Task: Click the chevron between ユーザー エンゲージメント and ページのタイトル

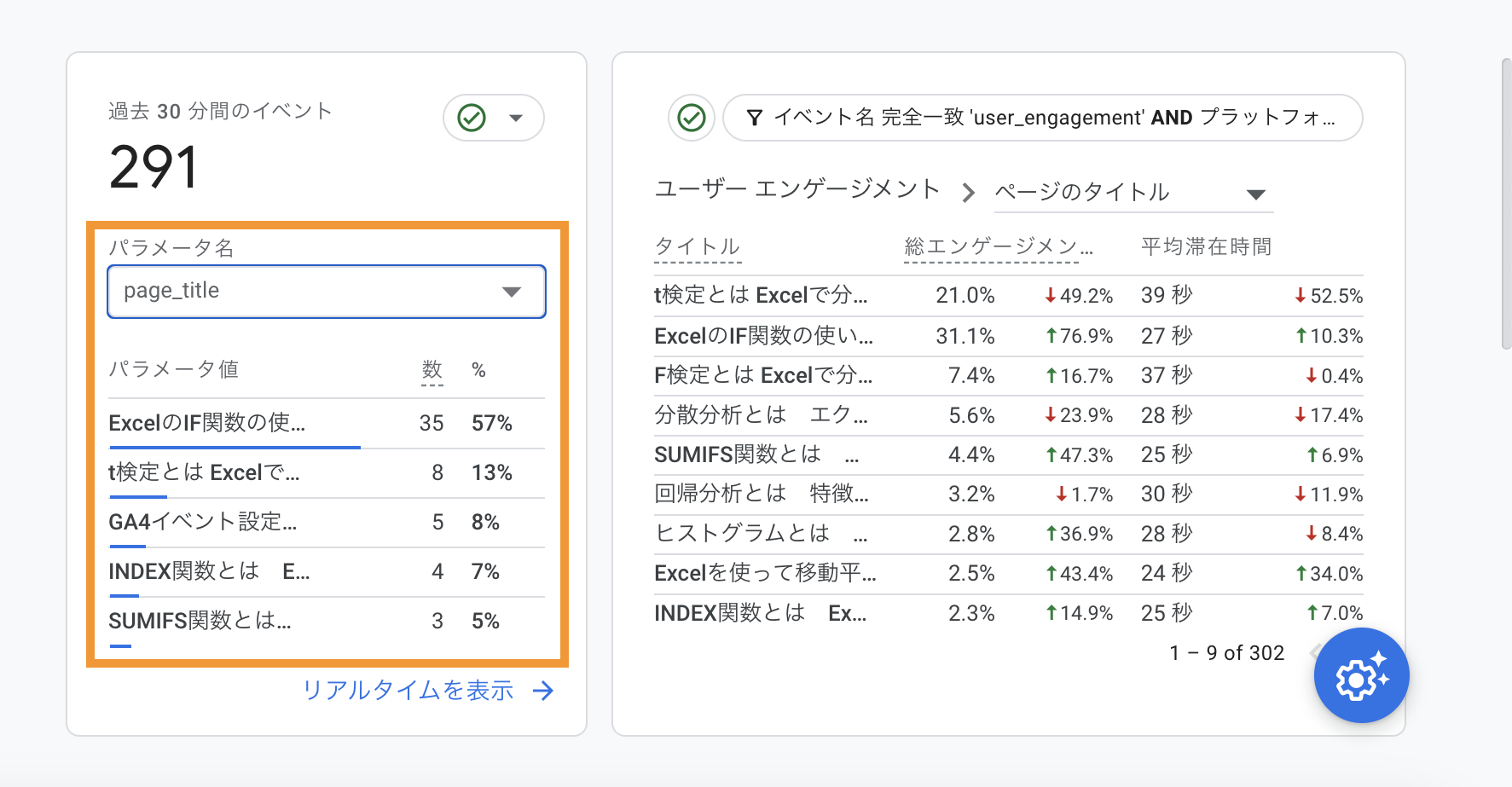Action: (968, 193)
